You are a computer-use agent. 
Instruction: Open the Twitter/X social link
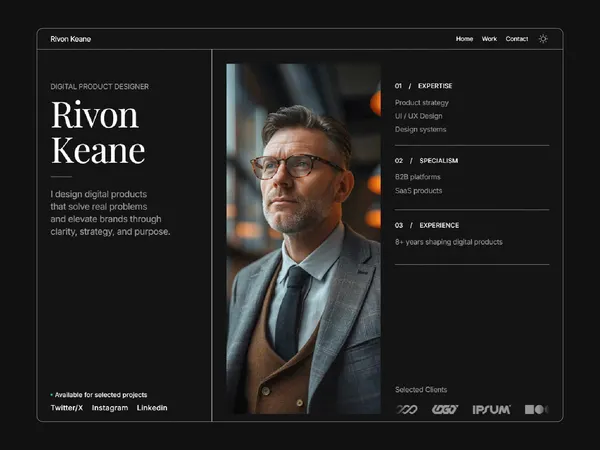pyautogui.click(x=67, y=408)
